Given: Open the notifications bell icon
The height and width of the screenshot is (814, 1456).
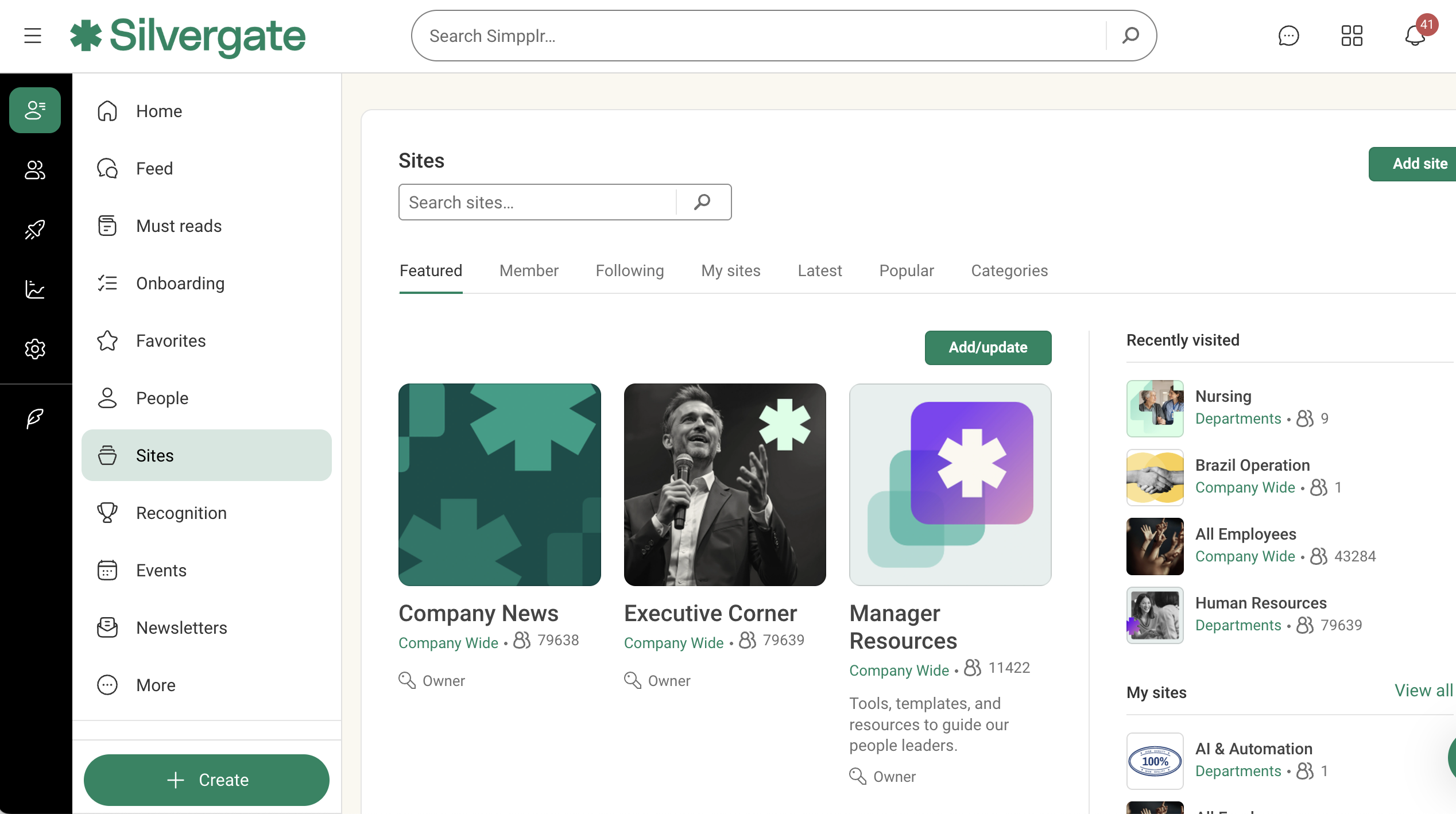Looking at the screenshot, I should 1415,36.
